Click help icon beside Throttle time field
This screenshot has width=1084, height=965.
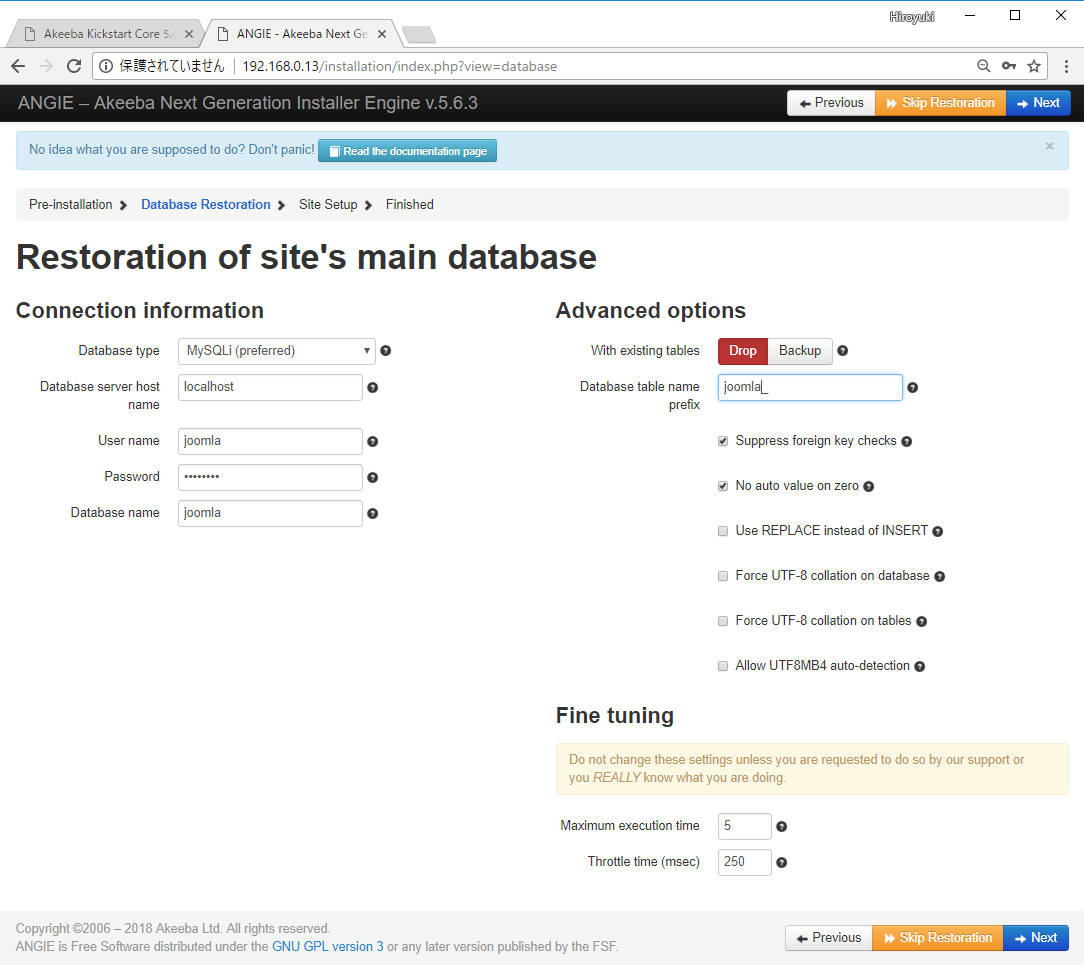781,862
